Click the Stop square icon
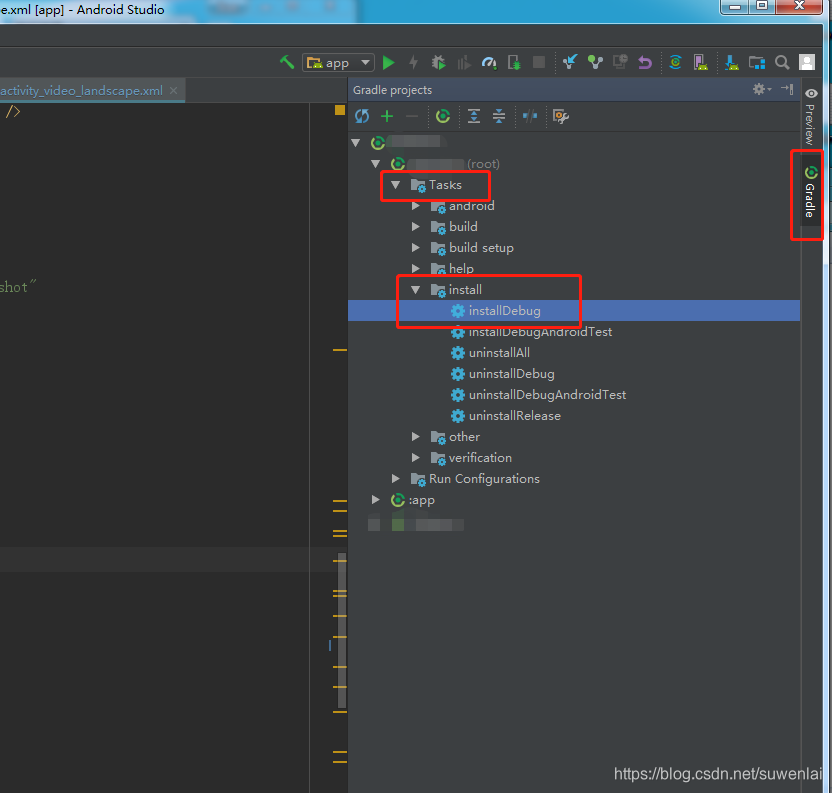The image size is (832, 793). click(539, 62)
